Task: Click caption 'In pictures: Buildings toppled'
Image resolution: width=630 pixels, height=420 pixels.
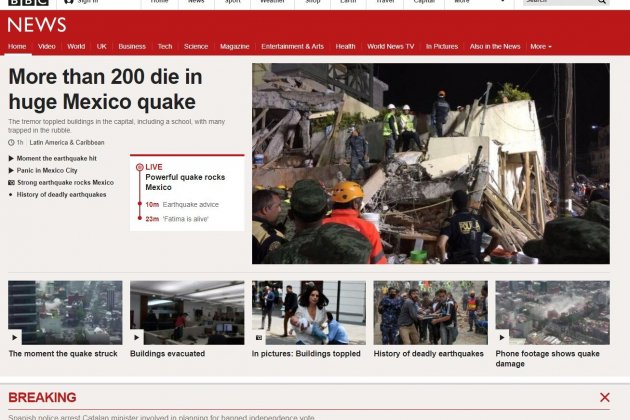Action: click(306, 354)
